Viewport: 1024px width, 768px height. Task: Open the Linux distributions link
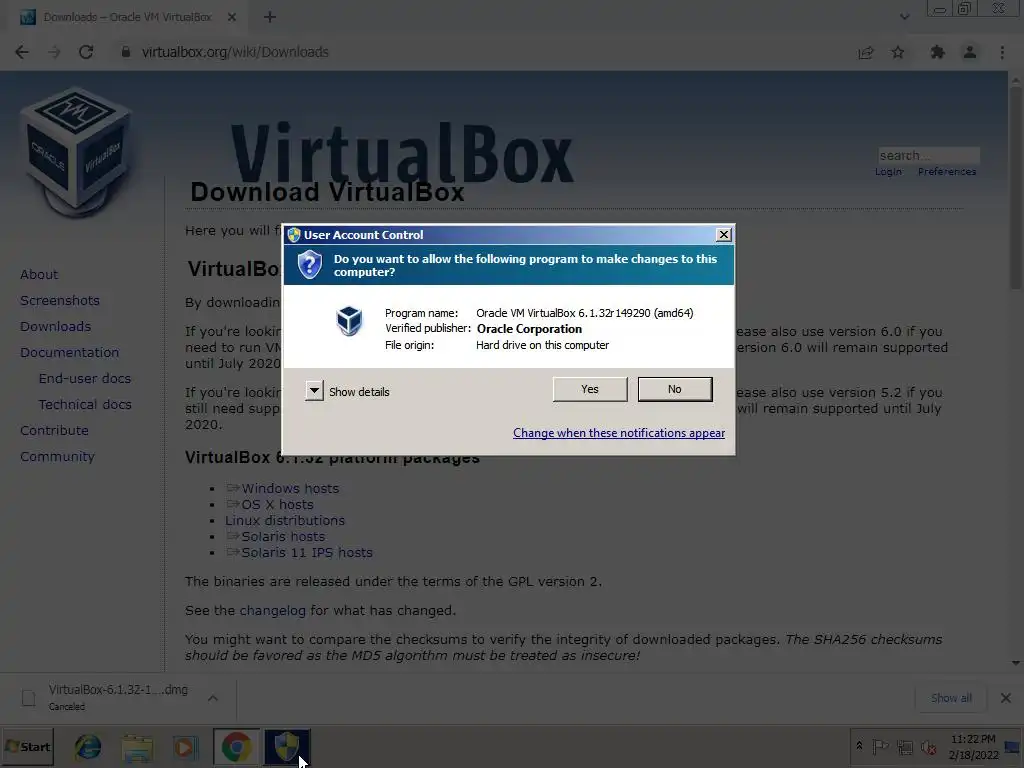[x=285, y=520]
